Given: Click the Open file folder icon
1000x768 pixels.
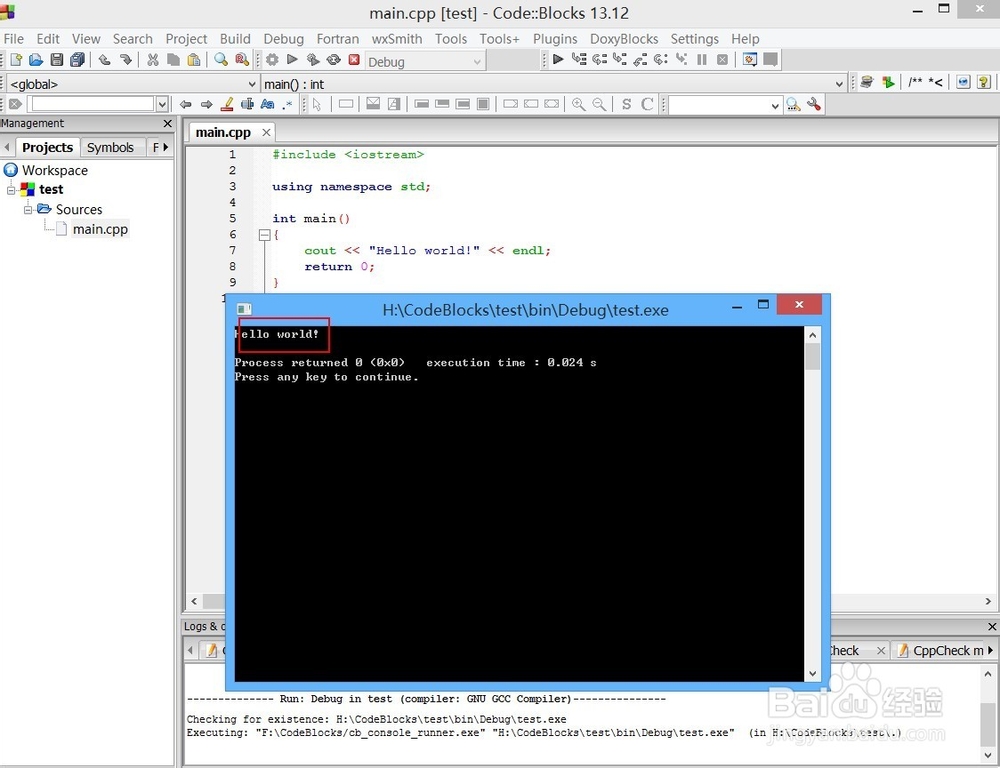Looking at the screenshot, I should pyautogui.click(x=36, y=60).
